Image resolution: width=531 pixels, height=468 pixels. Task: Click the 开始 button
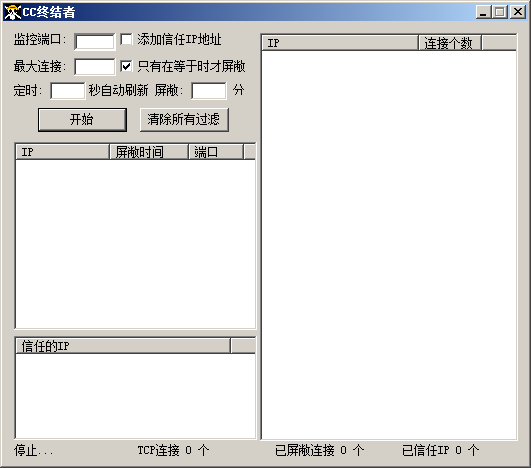(x=82, y=120)
